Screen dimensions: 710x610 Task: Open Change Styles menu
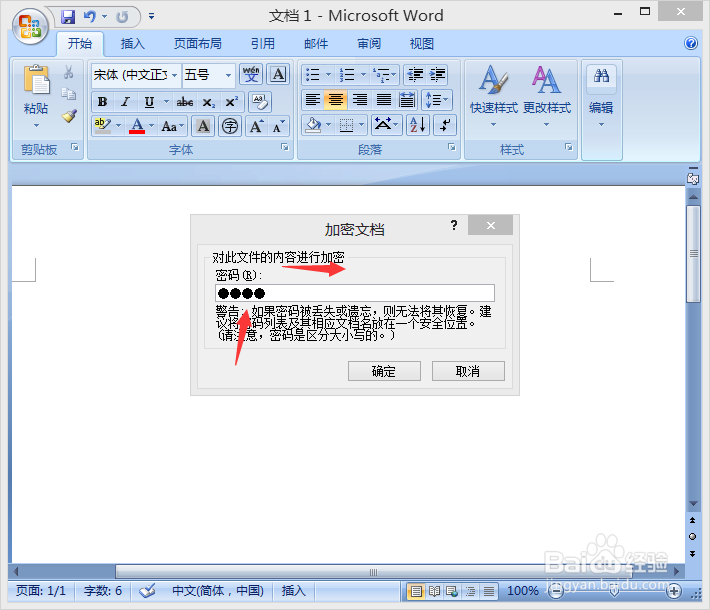547,95
